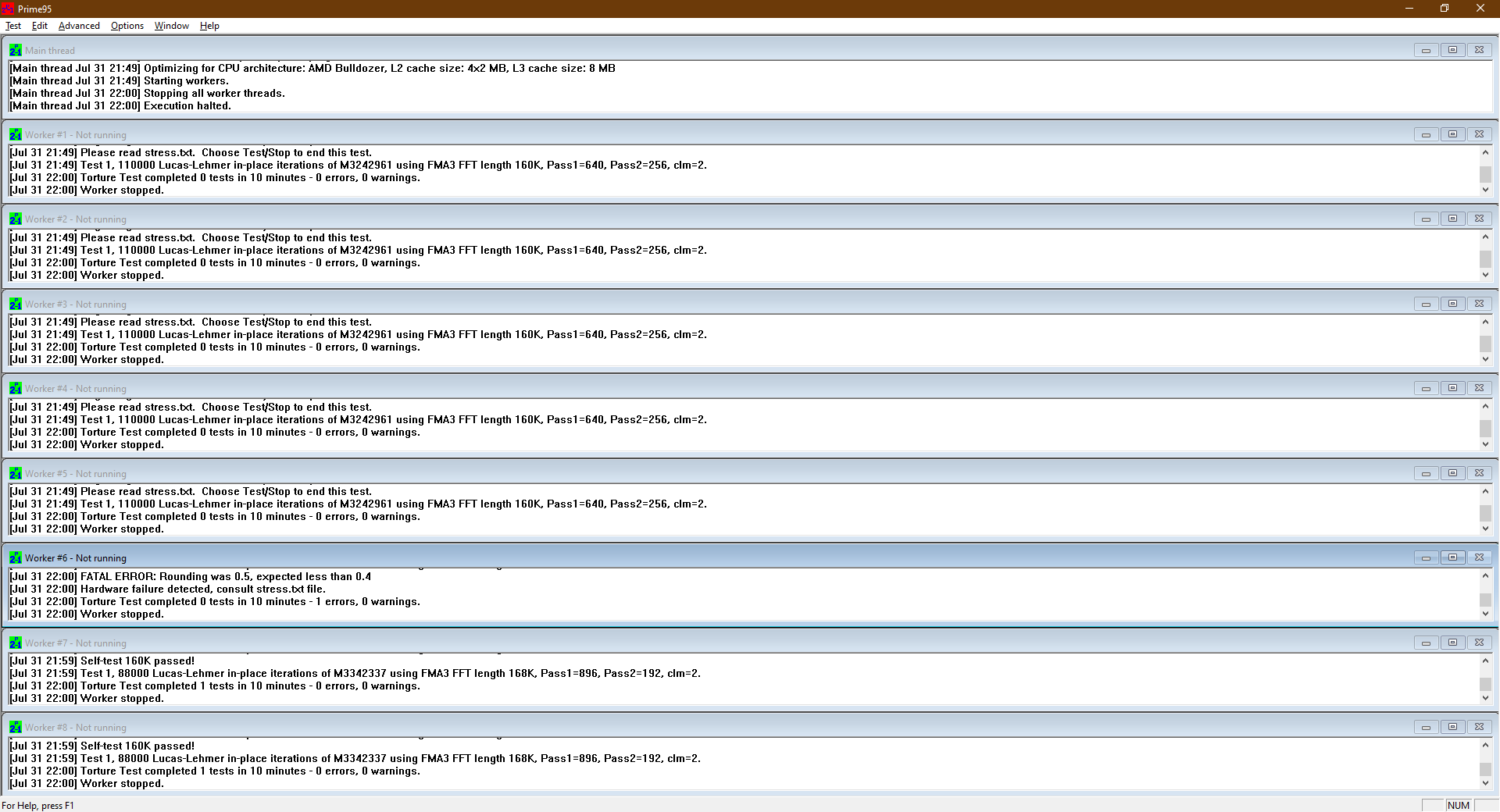Image resolution: width=1500 pixels, height=812 pixels.
Task: Click 'Hardware failure detected' line in Worker #6
Action: pyautogui.click(x=167, y=589)
